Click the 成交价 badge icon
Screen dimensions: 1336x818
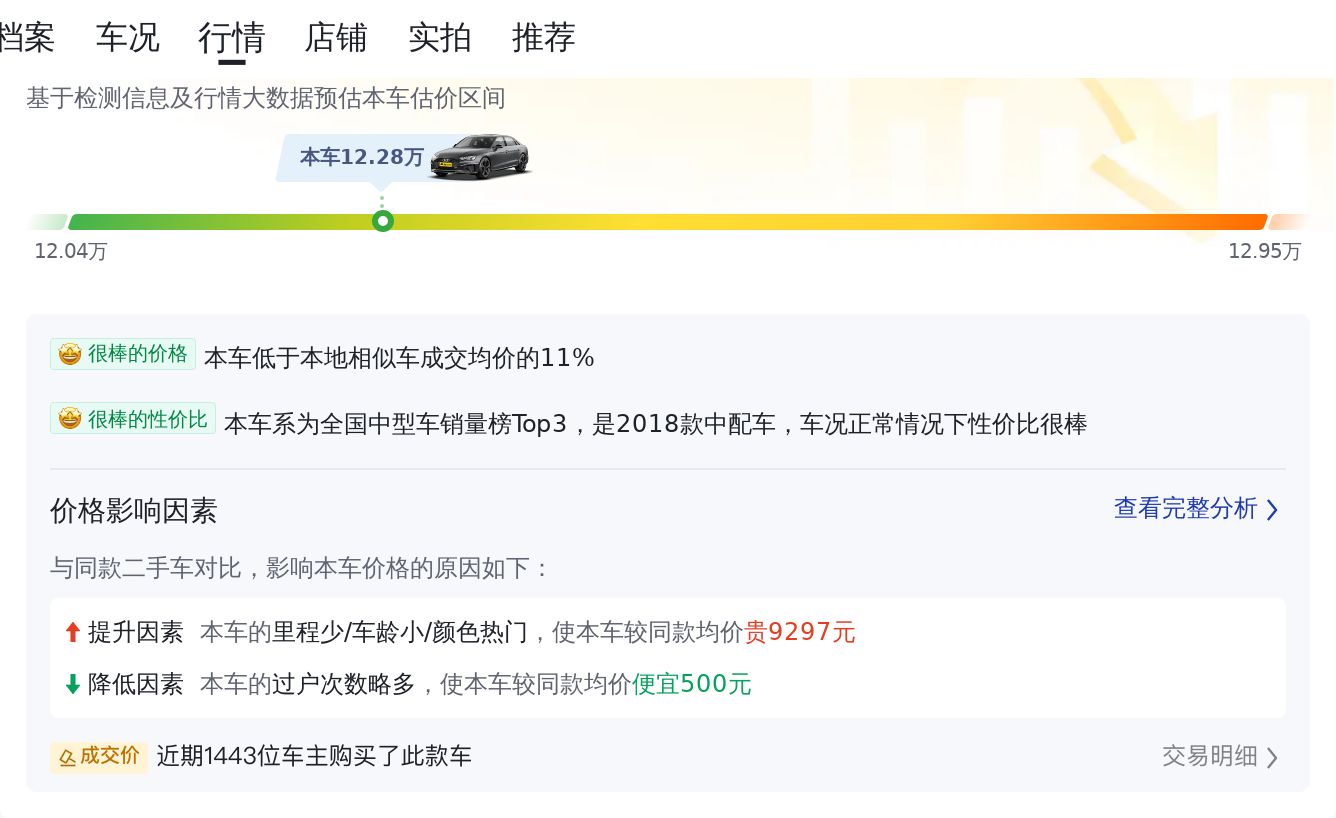click(x=67, y=757)
